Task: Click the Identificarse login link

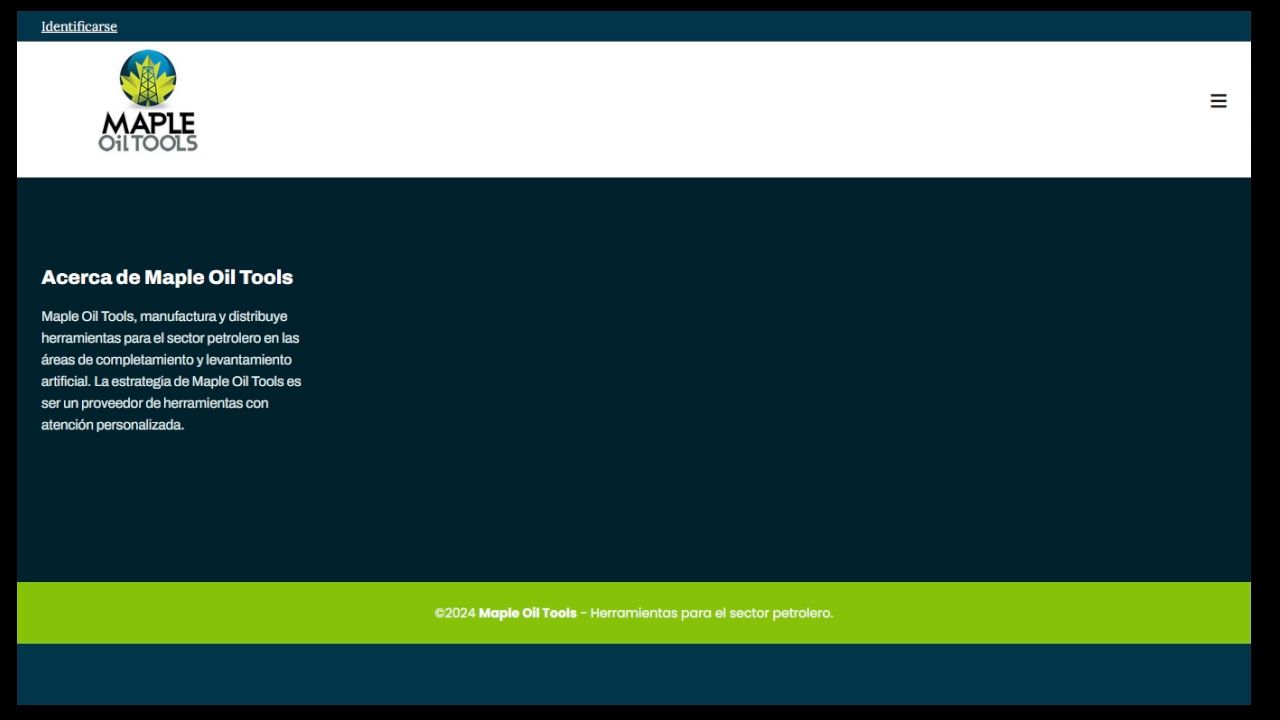Action: [x=79, y=26]
